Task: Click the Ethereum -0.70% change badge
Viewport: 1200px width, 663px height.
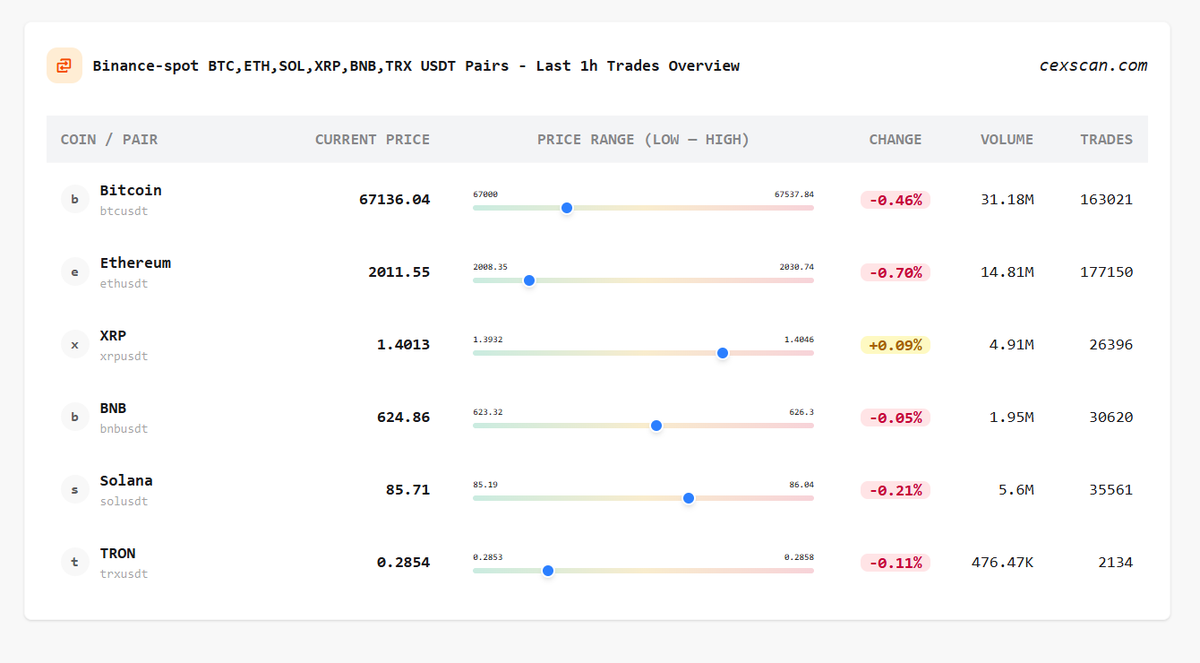Action: tap(896, 272)
